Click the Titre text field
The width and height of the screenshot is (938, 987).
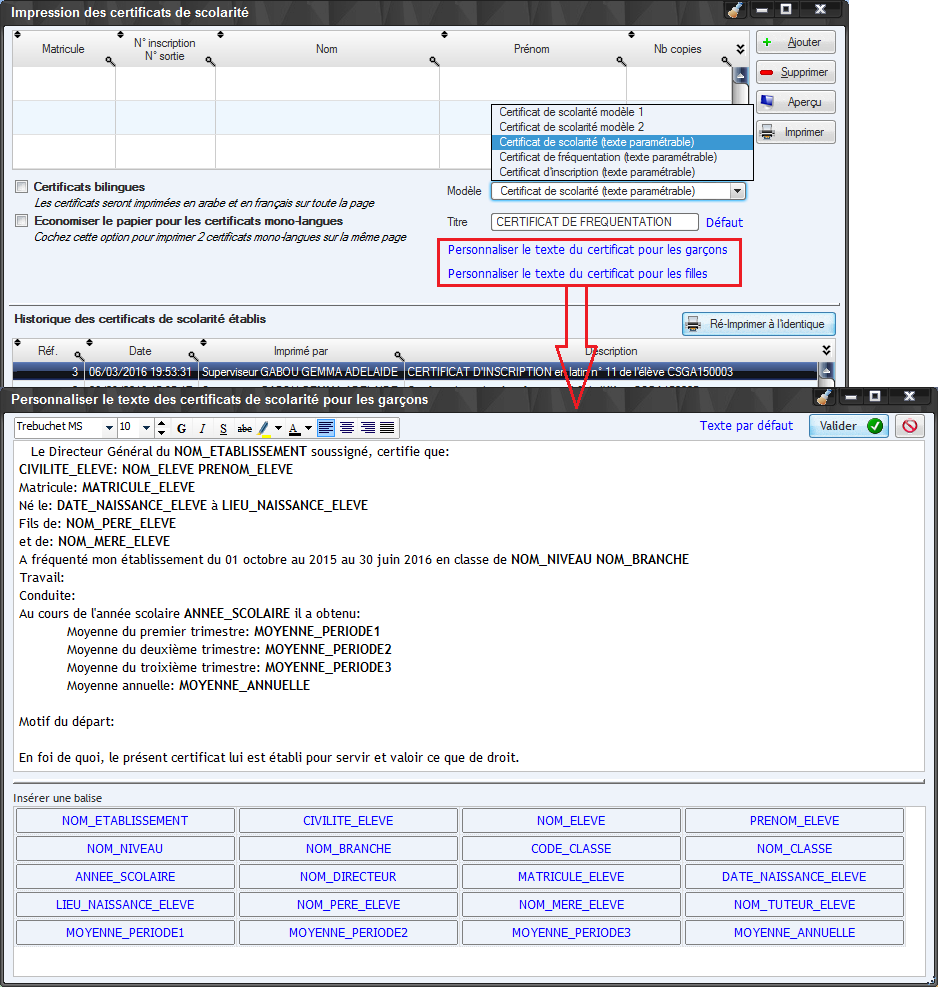(595, 222)
